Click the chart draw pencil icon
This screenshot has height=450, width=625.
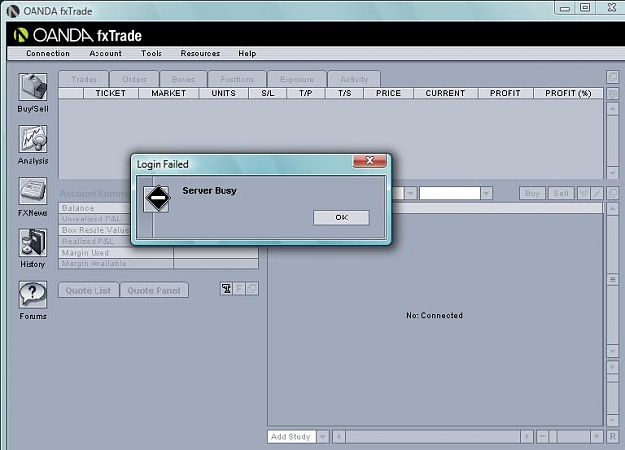pyautogui.click(x=597, y=193)
